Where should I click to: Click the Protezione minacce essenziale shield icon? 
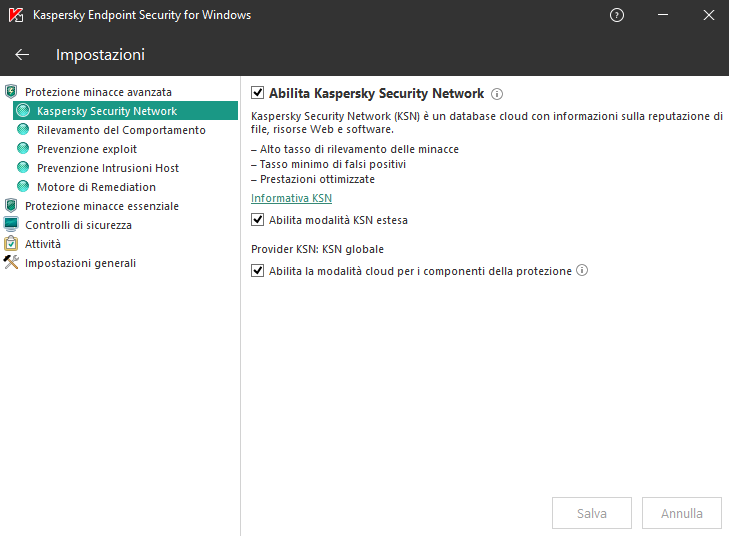pos(11,205)
